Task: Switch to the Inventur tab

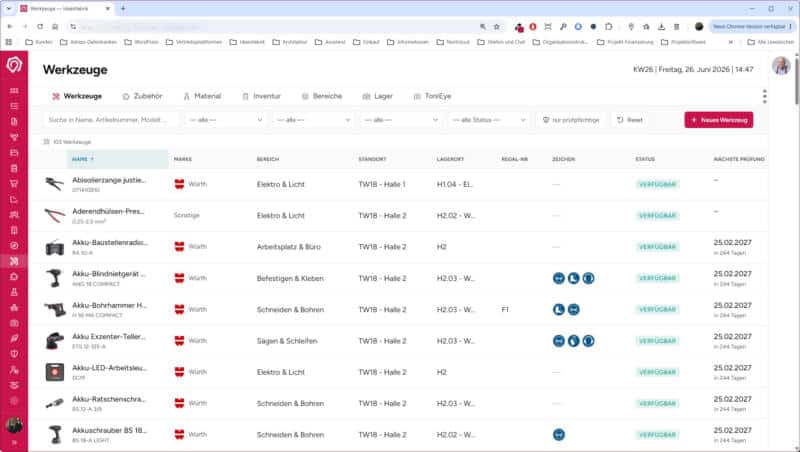Action: [261, 96]
